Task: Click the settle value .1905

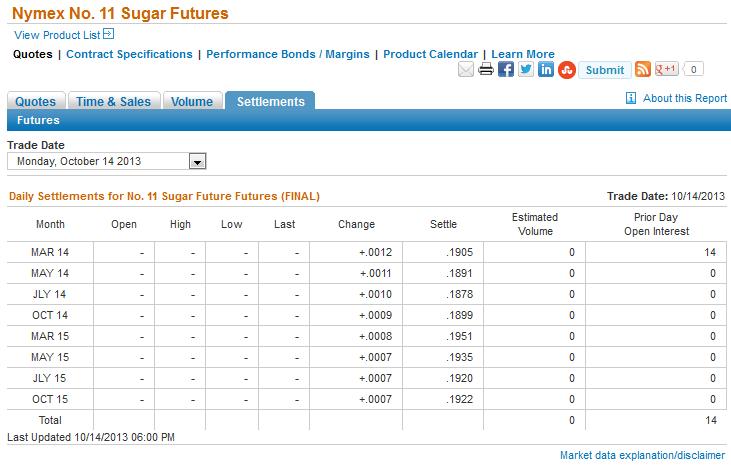Action: tap(459, 252)
